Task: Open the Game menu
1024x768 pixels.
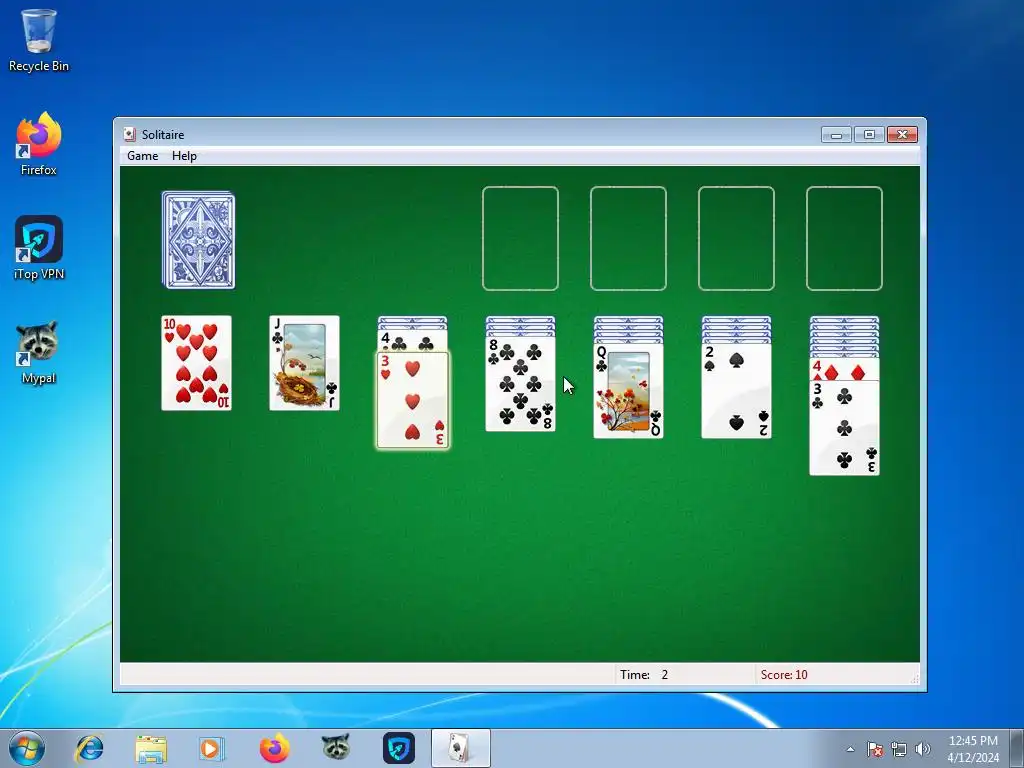Action: click(142, 155)
